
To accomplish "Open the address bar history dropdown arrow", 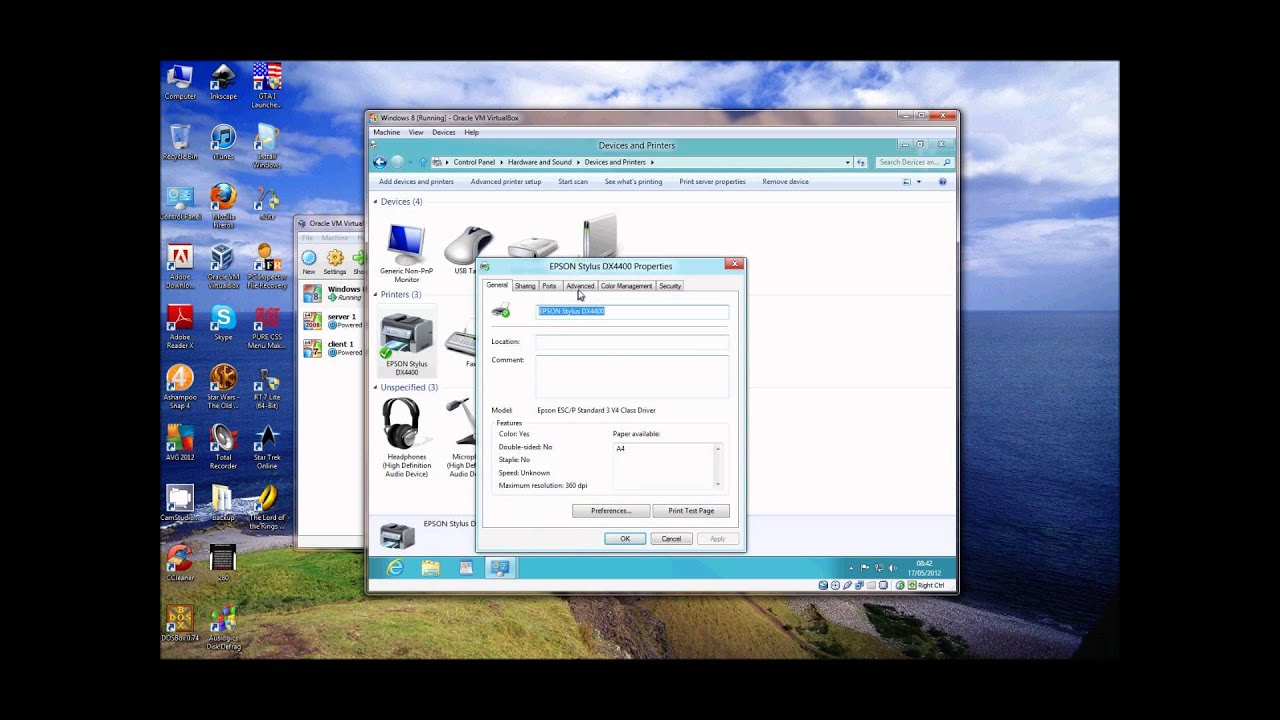I will 848,162.
